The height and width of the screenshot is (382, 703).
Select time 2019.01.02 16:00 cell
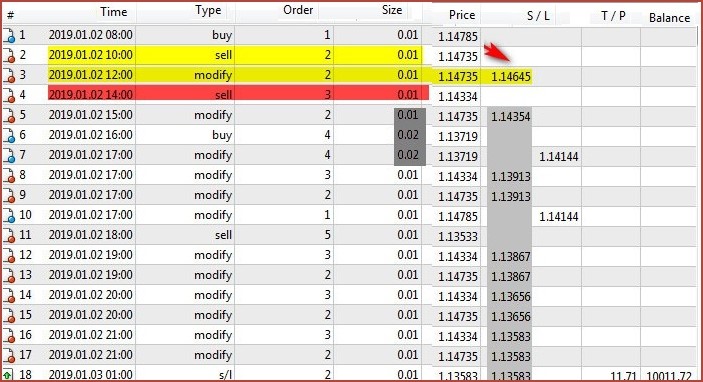pos(91,135)
